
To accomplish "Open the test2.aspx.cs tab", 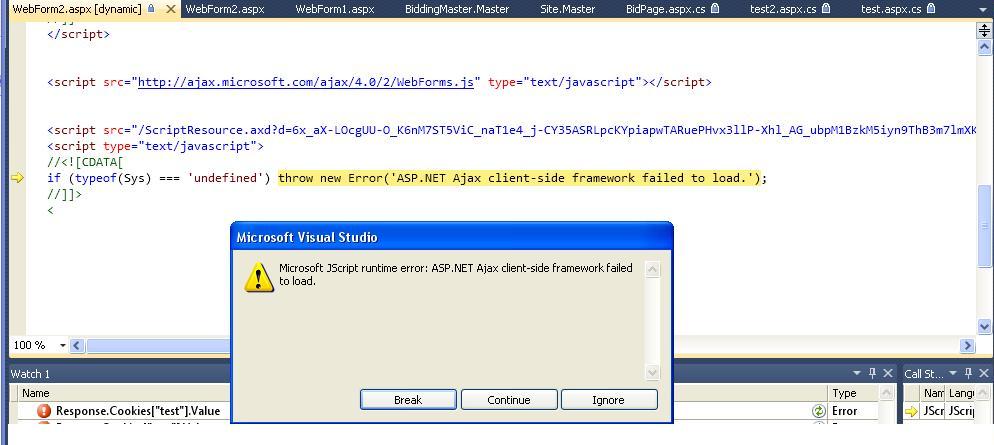I will point(783,9).
